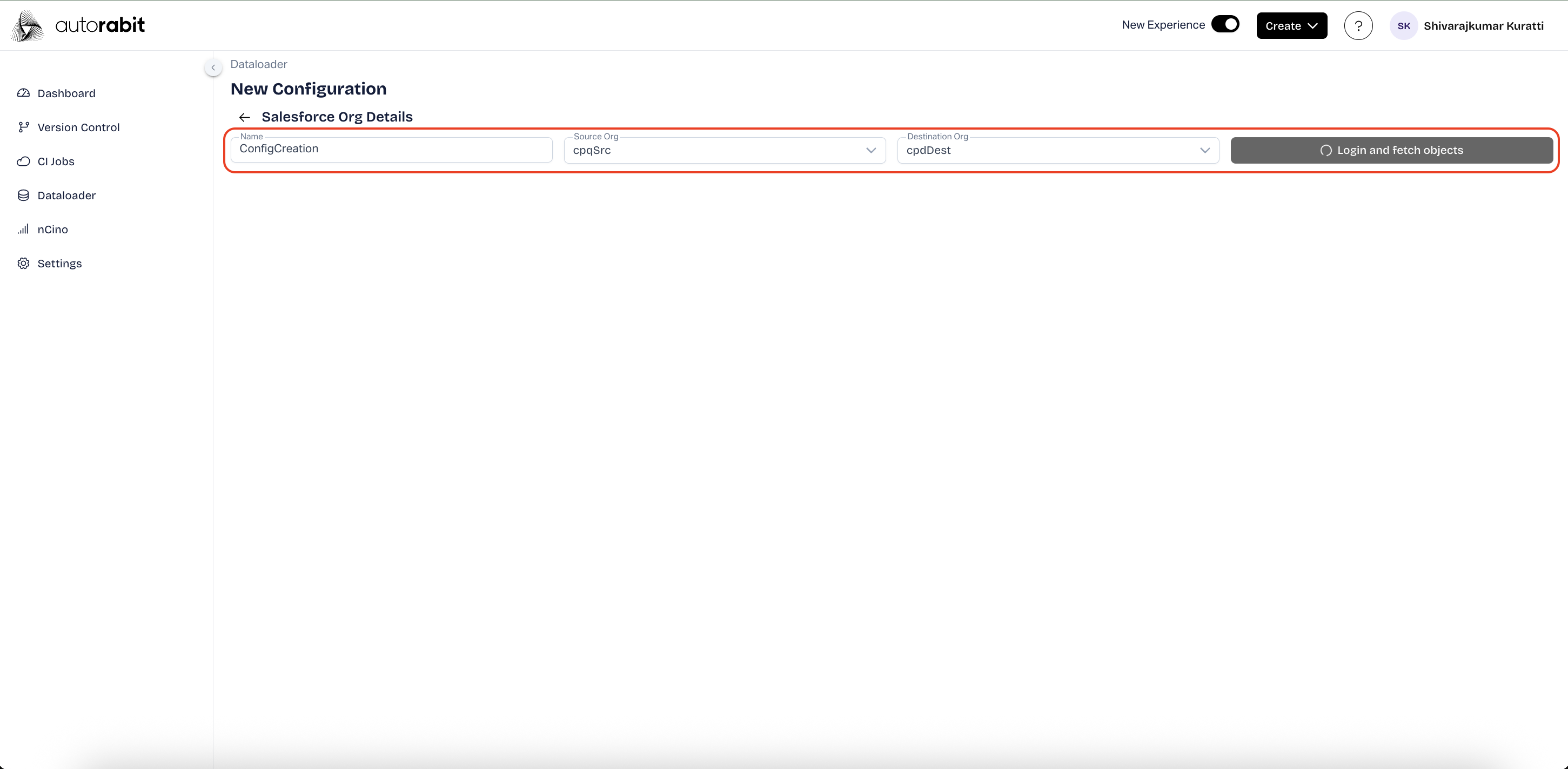Image resolution: width=1568 pixels, height=769 pixels.
Task: Open the Create dropdown menu
Action: pos(1291,25)
